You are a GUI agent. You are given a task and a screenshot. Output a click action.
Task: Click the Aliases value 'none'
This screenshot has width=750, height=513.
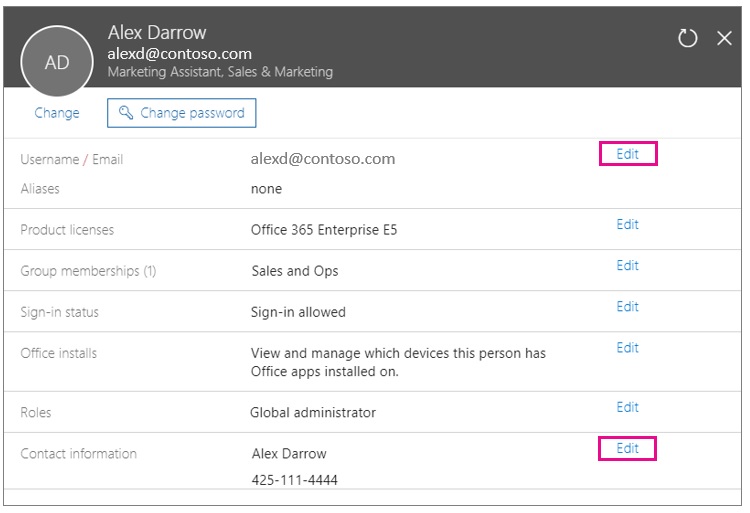[266, 189]
